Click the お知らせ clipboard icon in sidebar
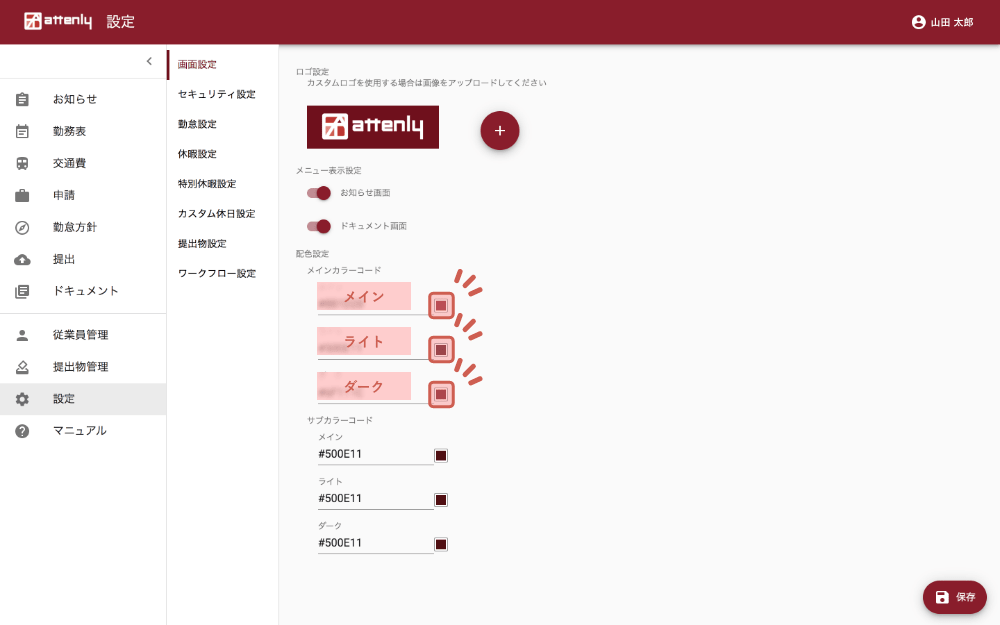1000x625 pixels. tap(22, 99)
